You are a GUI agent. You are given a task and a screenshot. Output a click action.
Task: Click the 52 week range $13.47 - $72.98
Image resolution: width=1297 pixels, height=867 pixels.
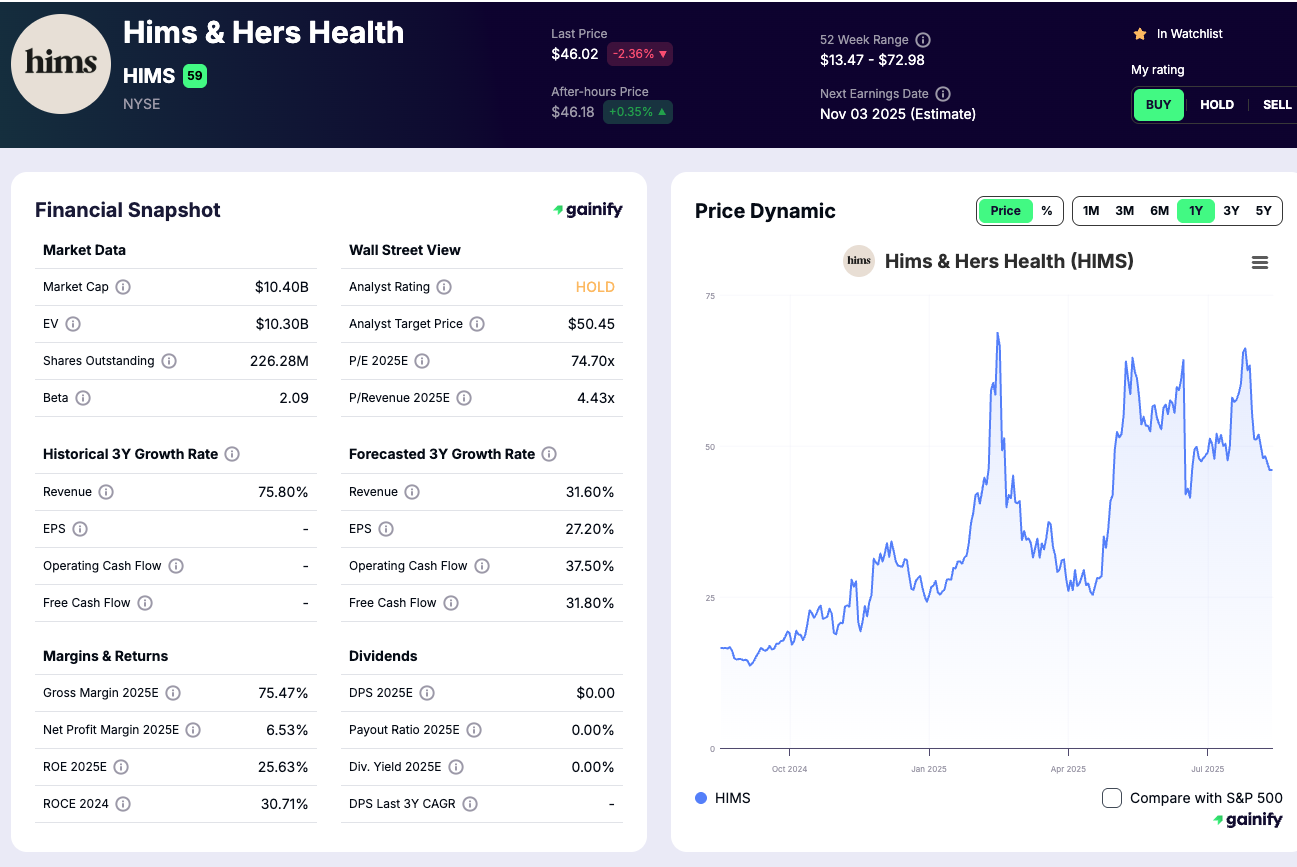click(872, 60)
